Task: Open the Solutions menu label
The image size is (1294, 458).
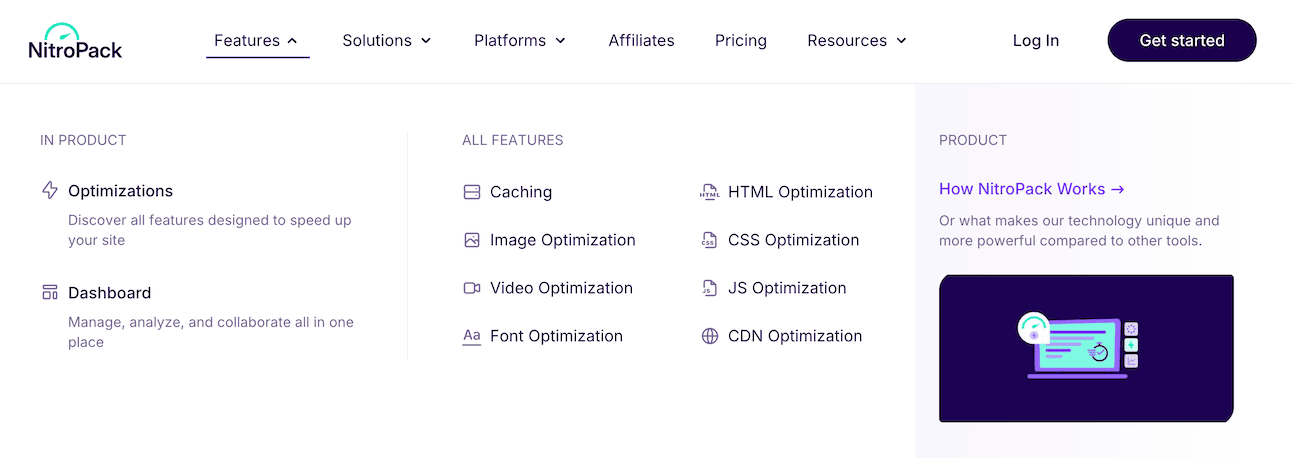Action: [x=377, y=41]
